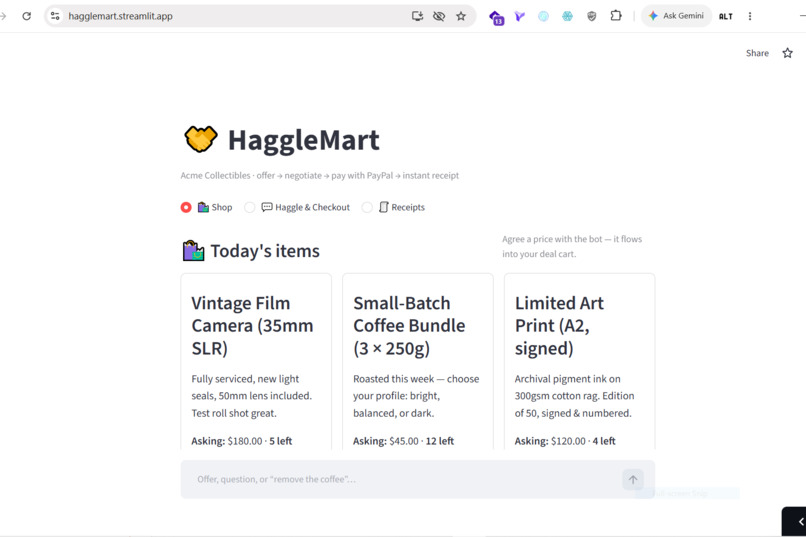Click the Asking $45.00 price text
This screenshot has width=806, height=537.
[404, 441]
